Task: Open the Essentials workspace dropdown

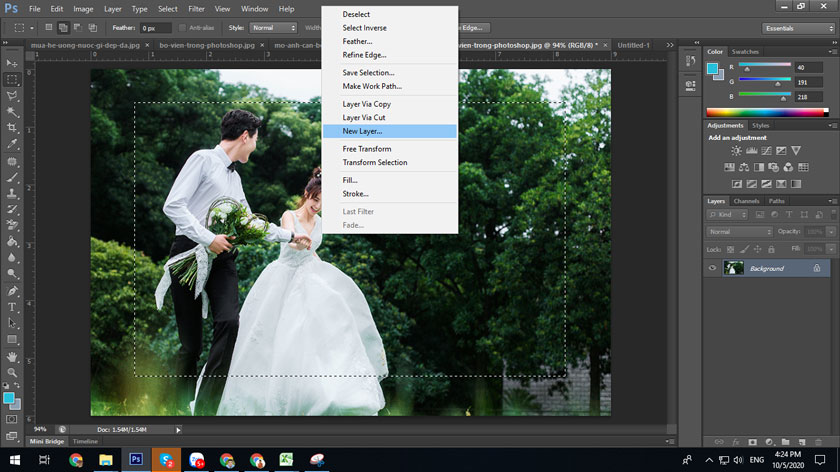Action: click(x=798, y=28)
